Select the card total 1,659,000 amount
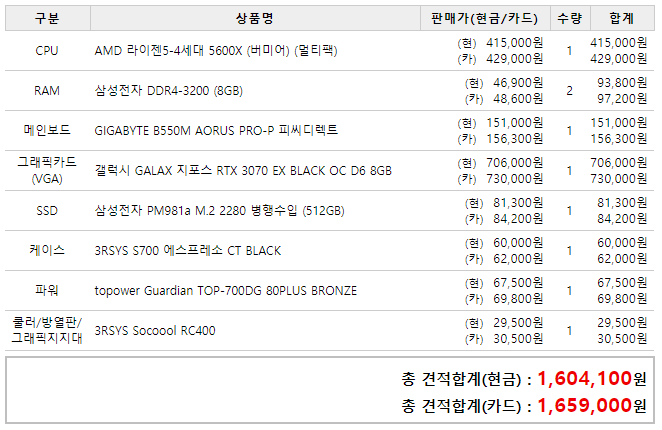 point(585,405)
